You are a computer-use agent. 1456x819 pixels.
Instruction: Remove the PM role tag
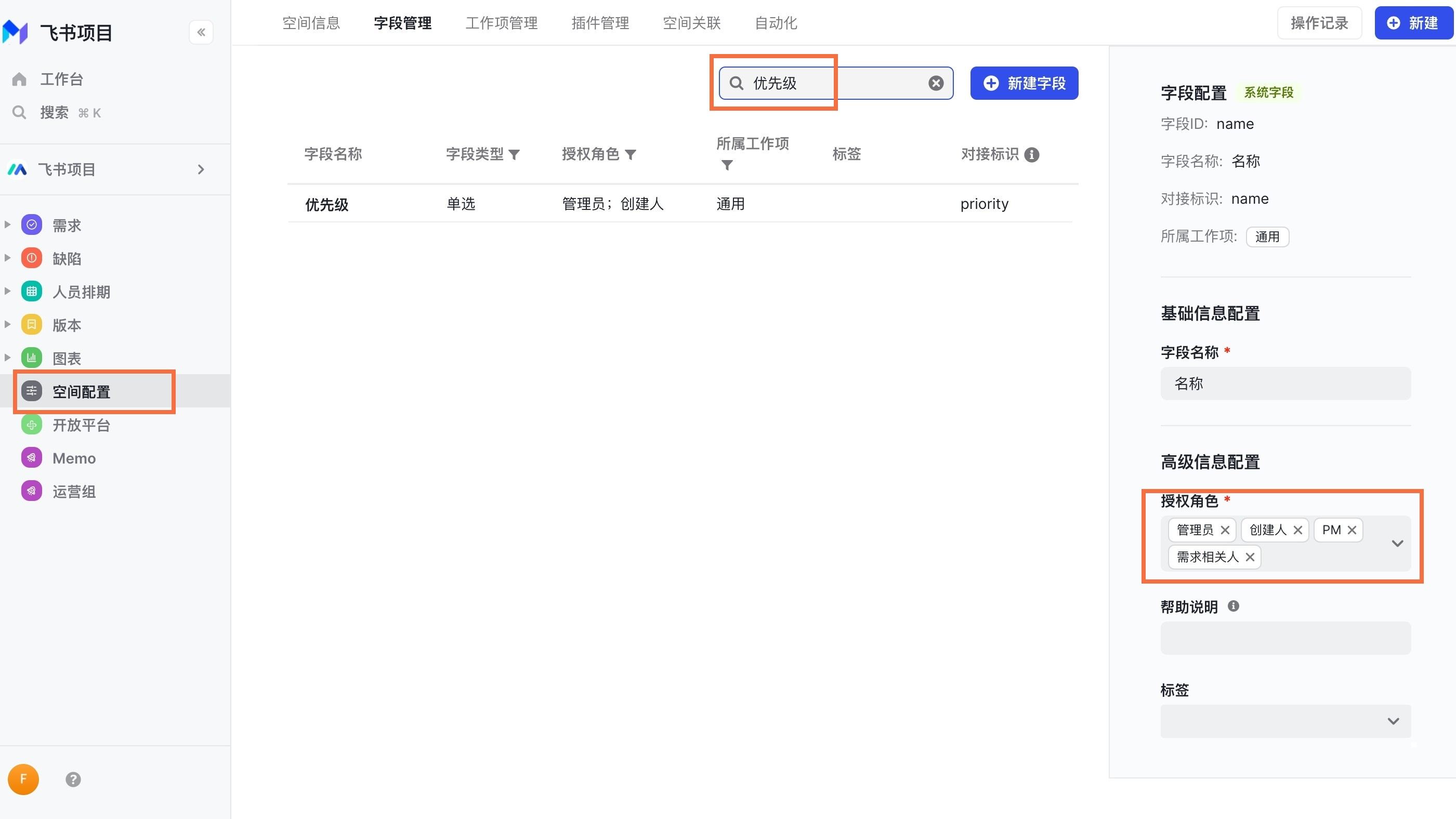tap(1352, 530)
